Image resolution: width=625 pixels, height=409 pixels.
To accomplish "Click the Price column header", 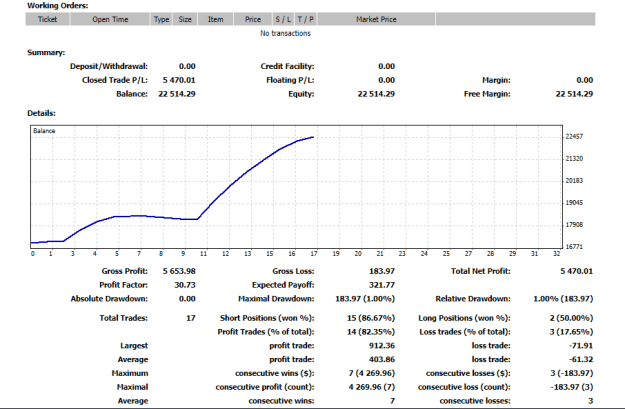I will 253,19.
